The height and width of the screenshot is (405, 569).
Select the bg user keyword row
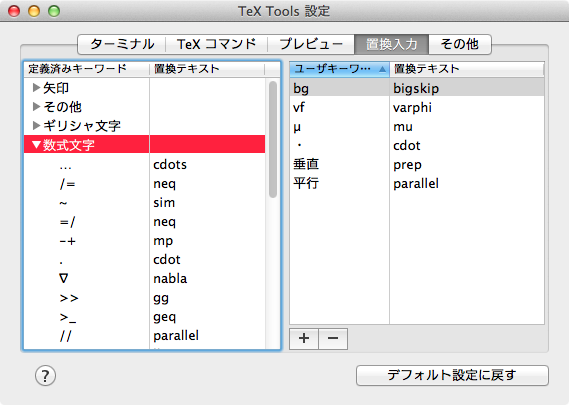point(417,88)
